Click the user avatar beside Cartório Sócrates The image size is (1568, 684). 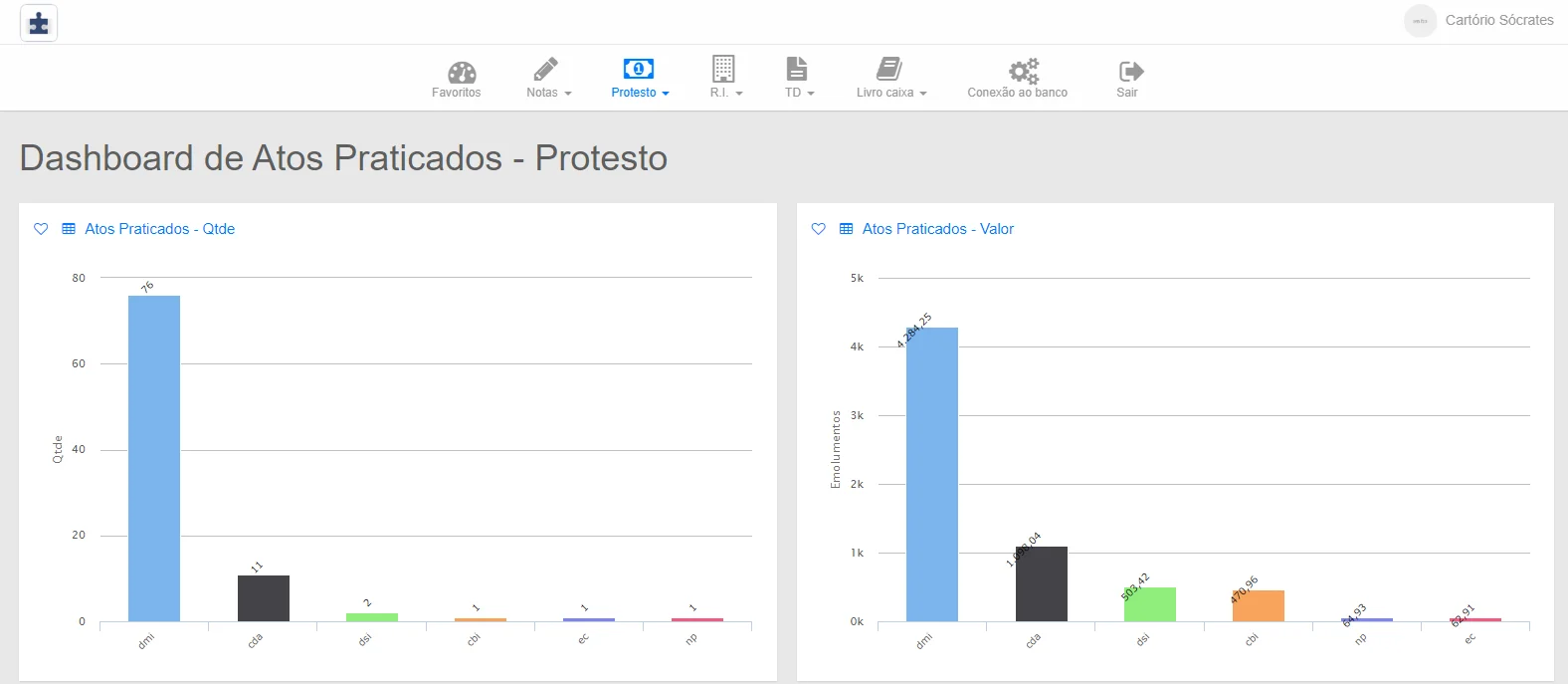point(1420,21)
